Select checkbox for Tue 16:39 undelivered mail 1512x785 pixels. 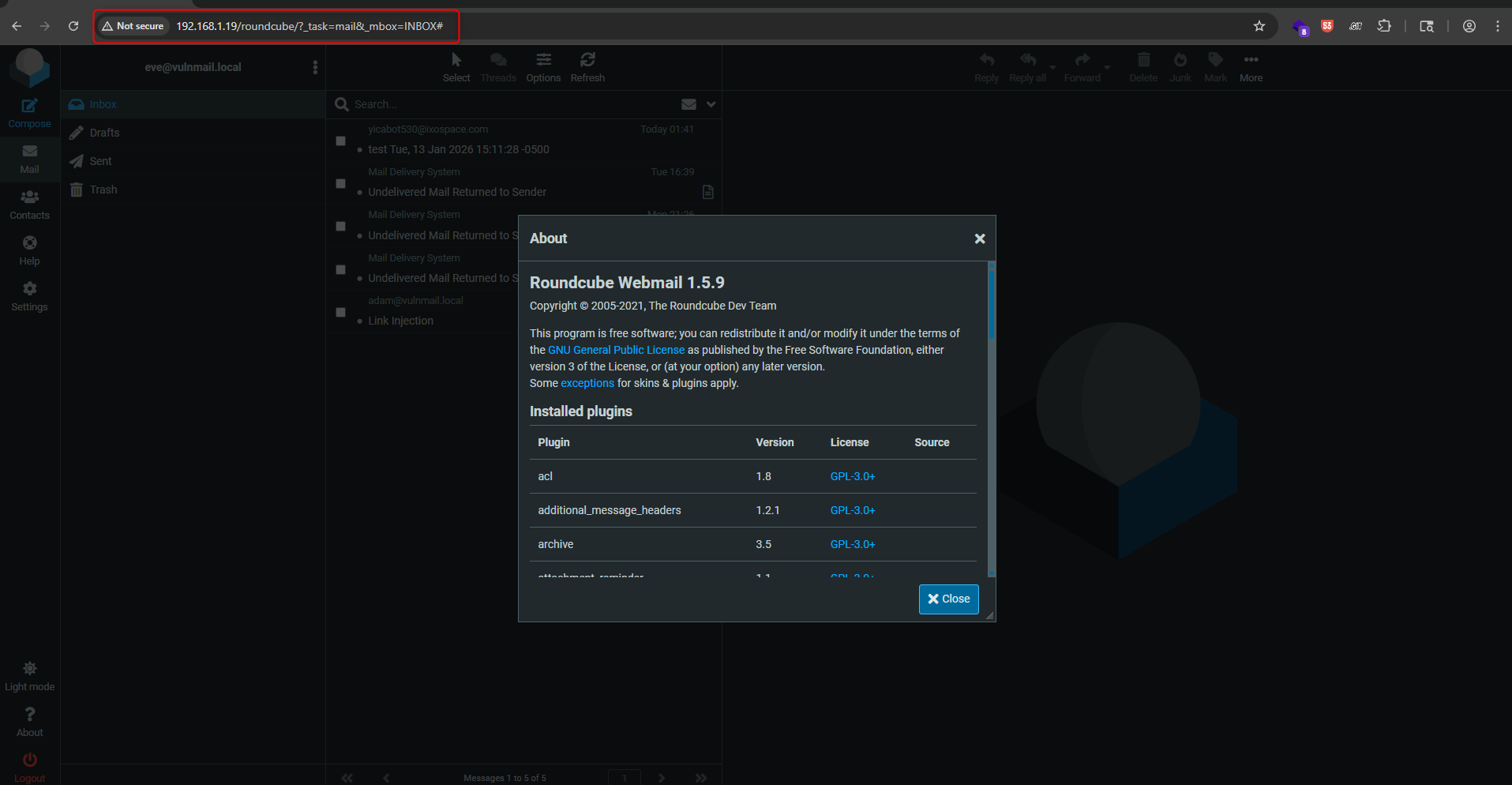tap(340, 183)
